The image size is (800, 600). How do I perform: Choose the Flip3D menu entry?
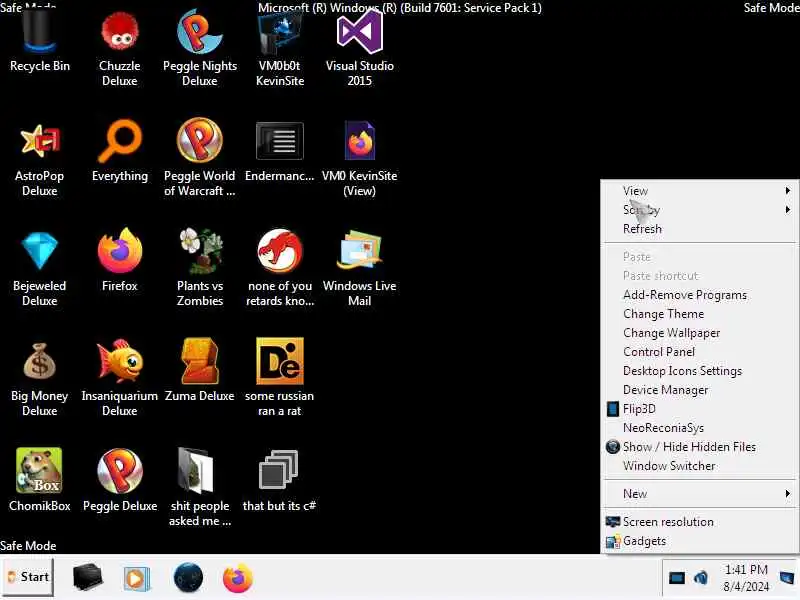[x=698, y=409]
